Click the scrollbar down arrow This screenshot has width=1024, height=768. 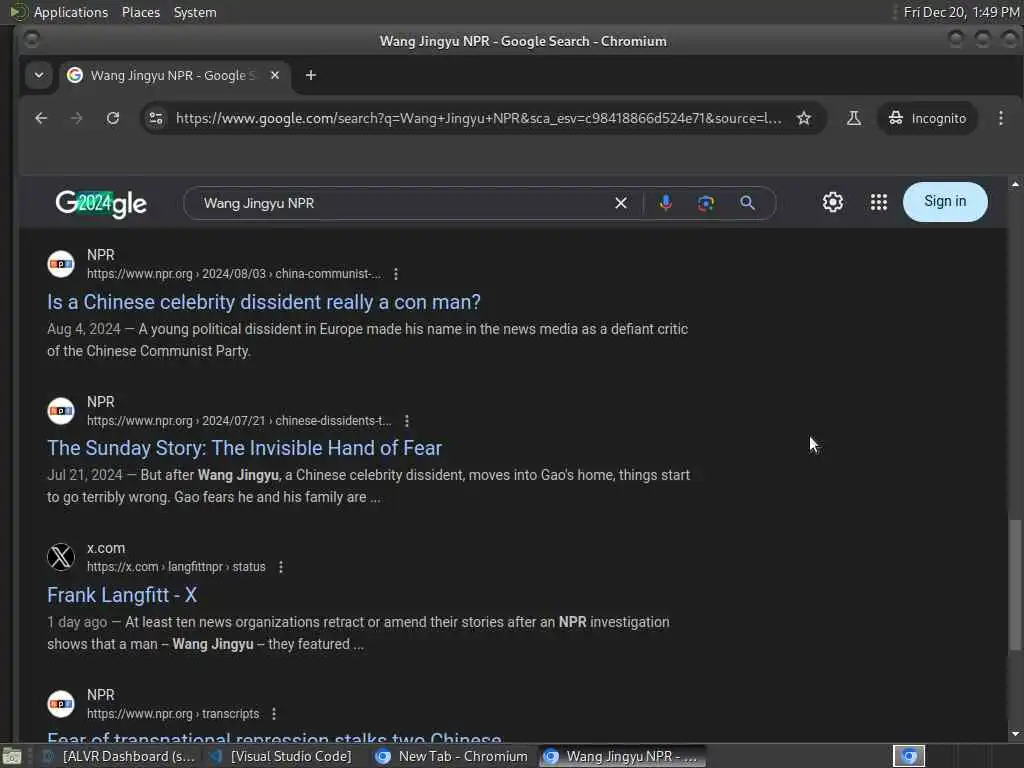point(1015,734)
